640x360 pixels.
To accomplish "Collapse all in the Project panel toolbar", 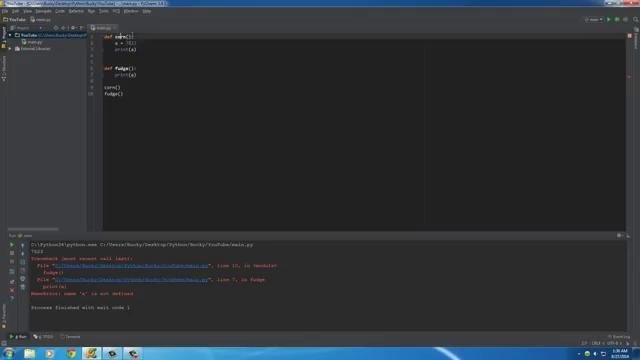I will pyautogui.click(x=63, y=28).
